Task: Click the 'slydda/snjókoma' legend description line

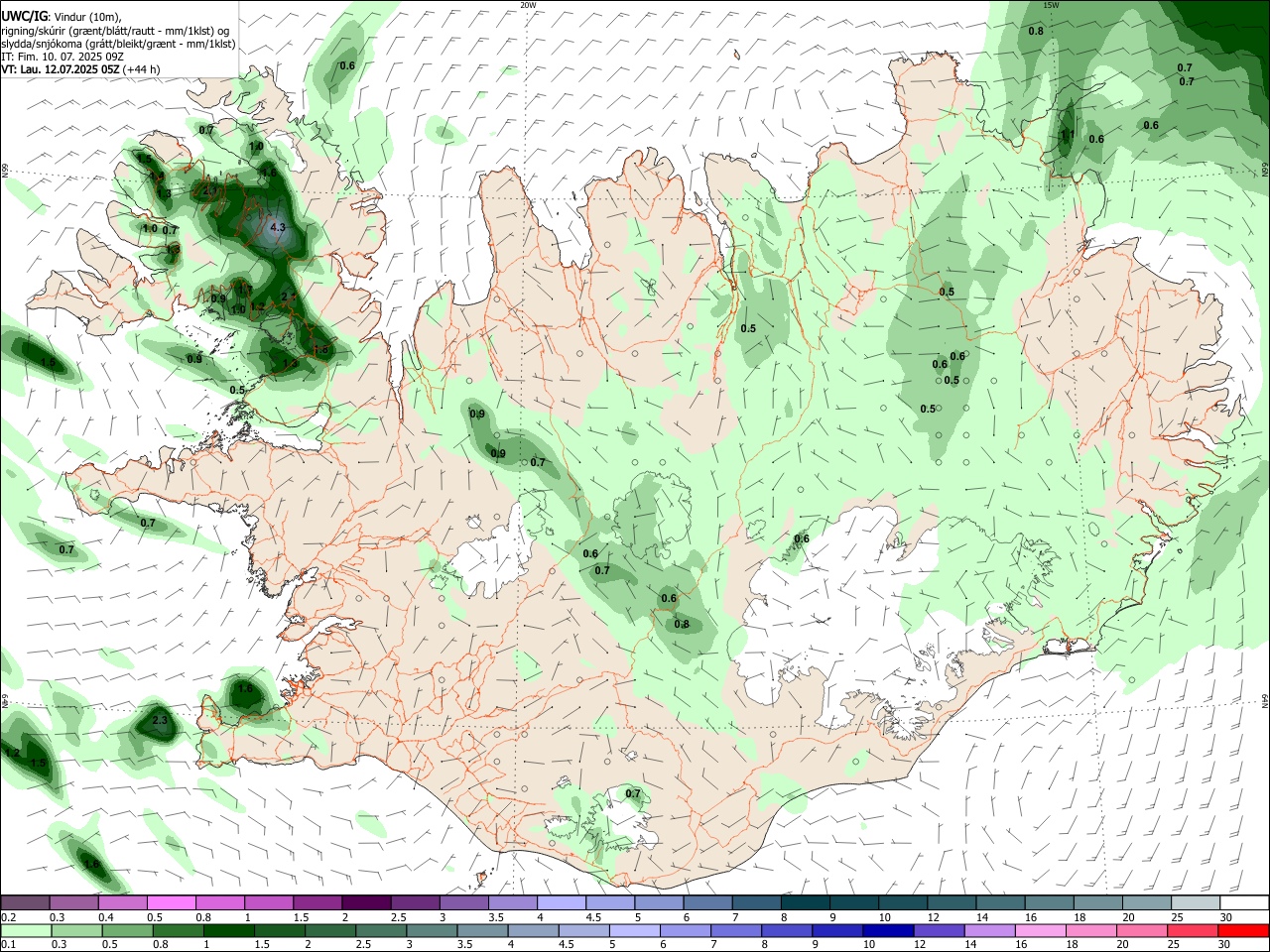Action: (x=118, y=44)
